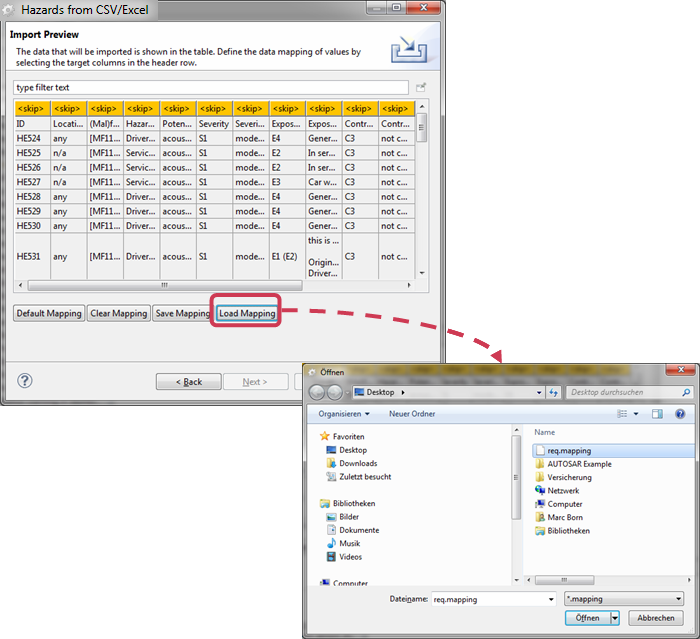Image resolution: width=700 pixels, height=639 pixels.
Task: Click the Car w... cell in HE527 row
Action: tap(324, 182)
